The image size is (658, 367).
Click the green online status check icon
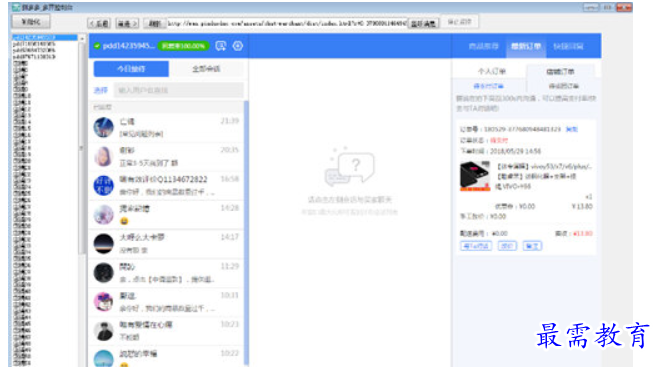tap(97, 46)
